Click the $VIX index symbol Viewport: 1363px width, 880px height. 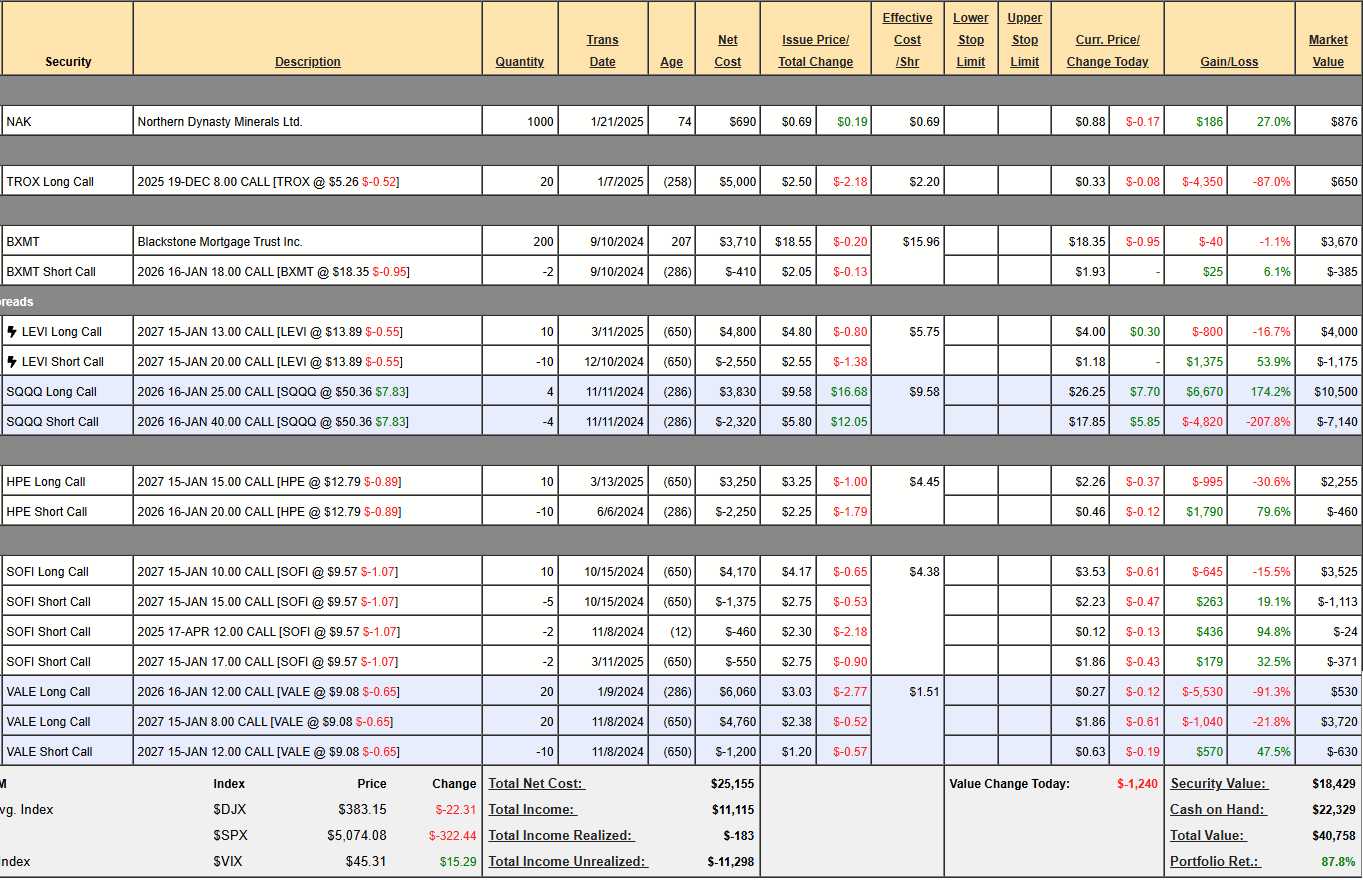(229, 862)
